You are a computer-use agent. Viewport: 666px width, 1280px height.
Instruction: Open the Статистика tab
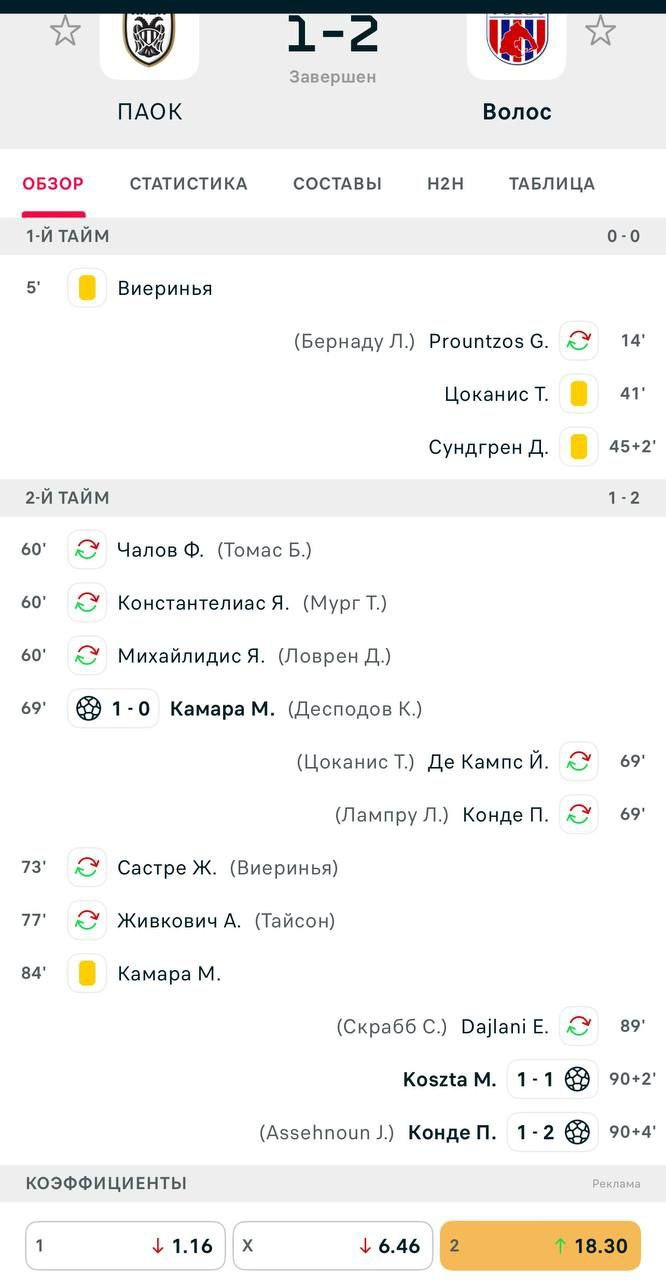click(x=188, y=183)
